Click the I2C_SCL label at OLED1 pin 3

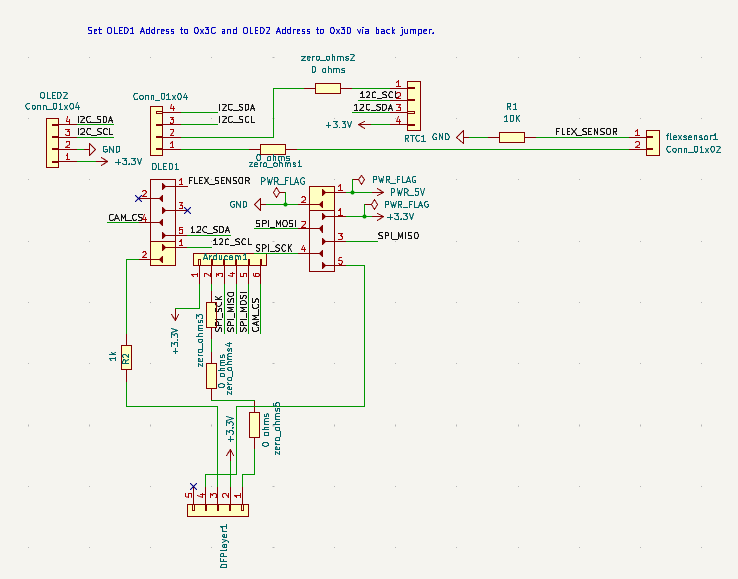click(237, 120)
